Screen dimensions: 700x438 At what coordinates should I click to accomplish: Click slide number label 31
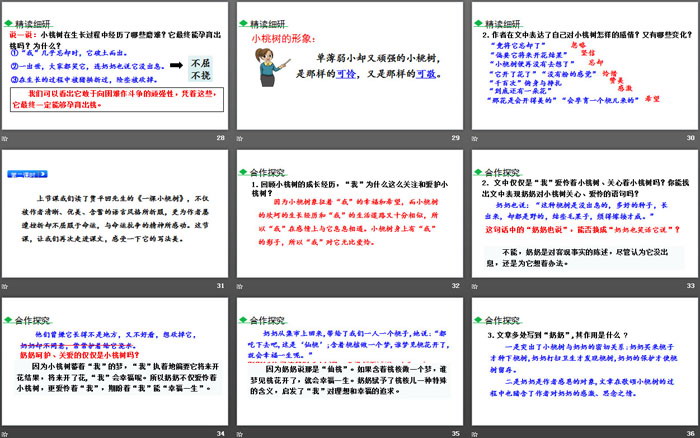point(221,285)
